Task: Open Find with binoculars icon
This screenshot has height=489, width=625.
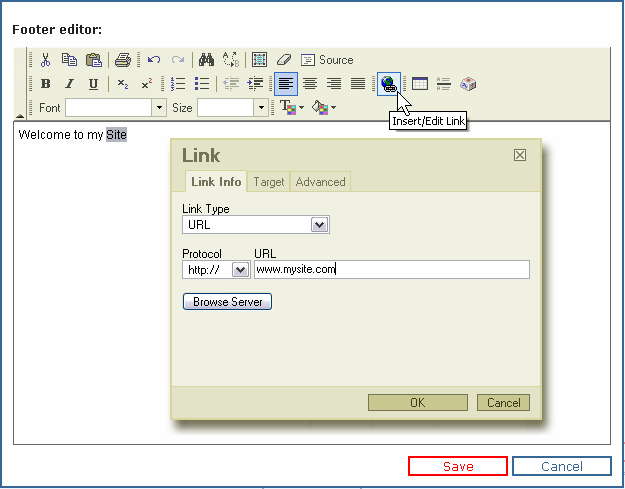Action: [206, 60]
